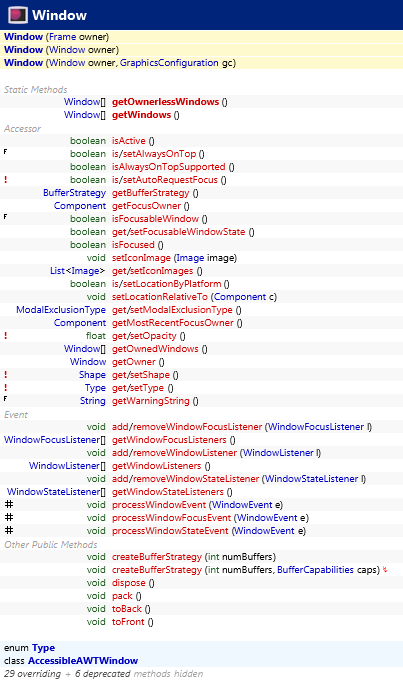403x680 pixels.
Task: Open setLocationRelativeTo method
Action: (160, 297)
